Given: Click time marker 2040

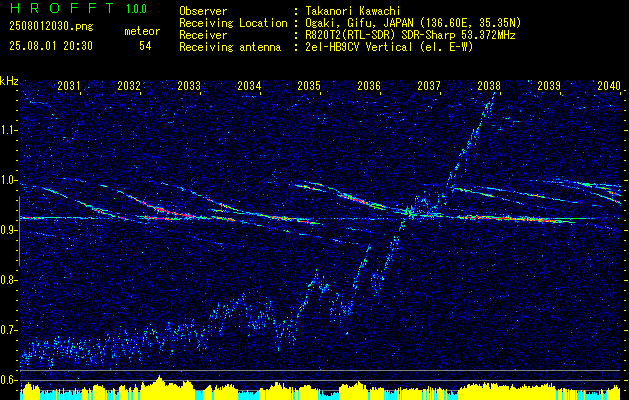Looking at the screenshot, I should point(609,86).
